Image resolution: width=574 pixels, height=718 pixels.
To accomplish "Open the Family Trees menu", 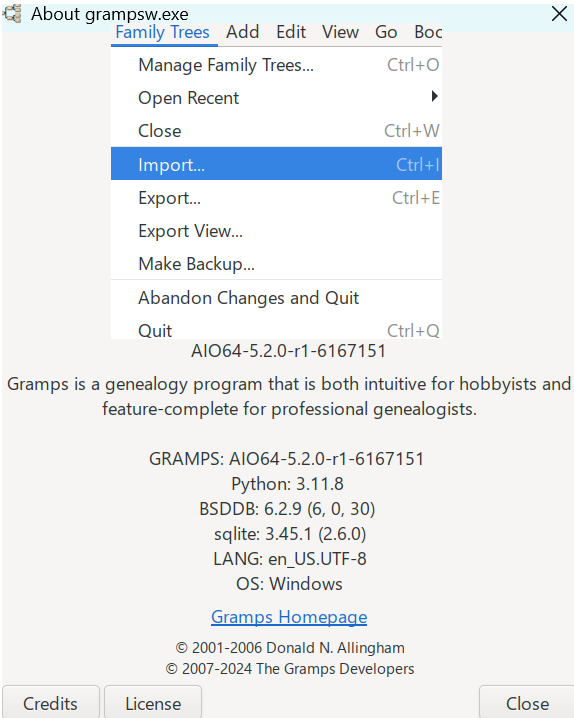I will pyautogui.click(x=162, y=33).
